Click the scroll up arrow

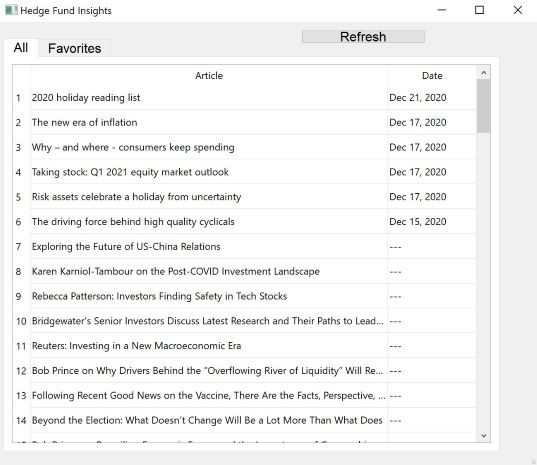coord(483,73)
